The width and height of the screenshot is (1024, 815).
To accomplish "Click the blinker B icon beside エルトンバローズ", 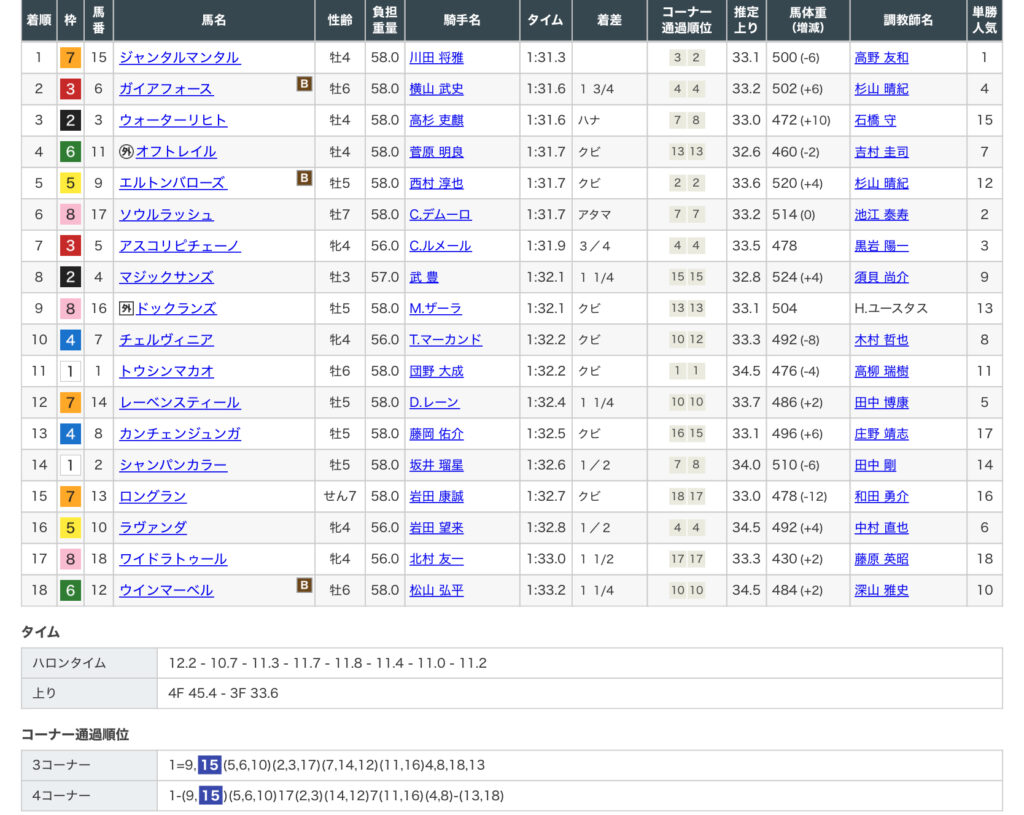I will click(304, 179).
